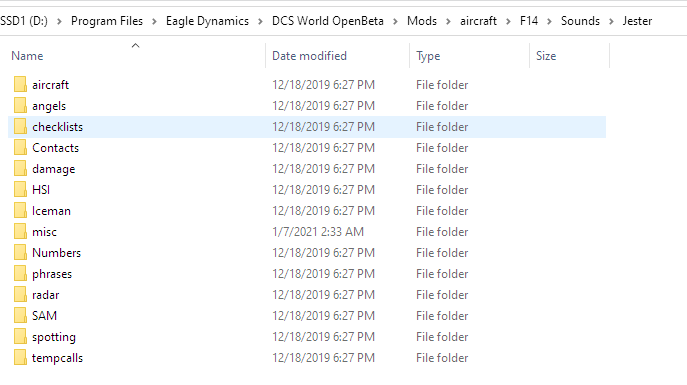This screenshot has height=385, width=687.
Task: Toggle the Name column sort arrow
Action: pyautogui.click(x=135, y=46)
